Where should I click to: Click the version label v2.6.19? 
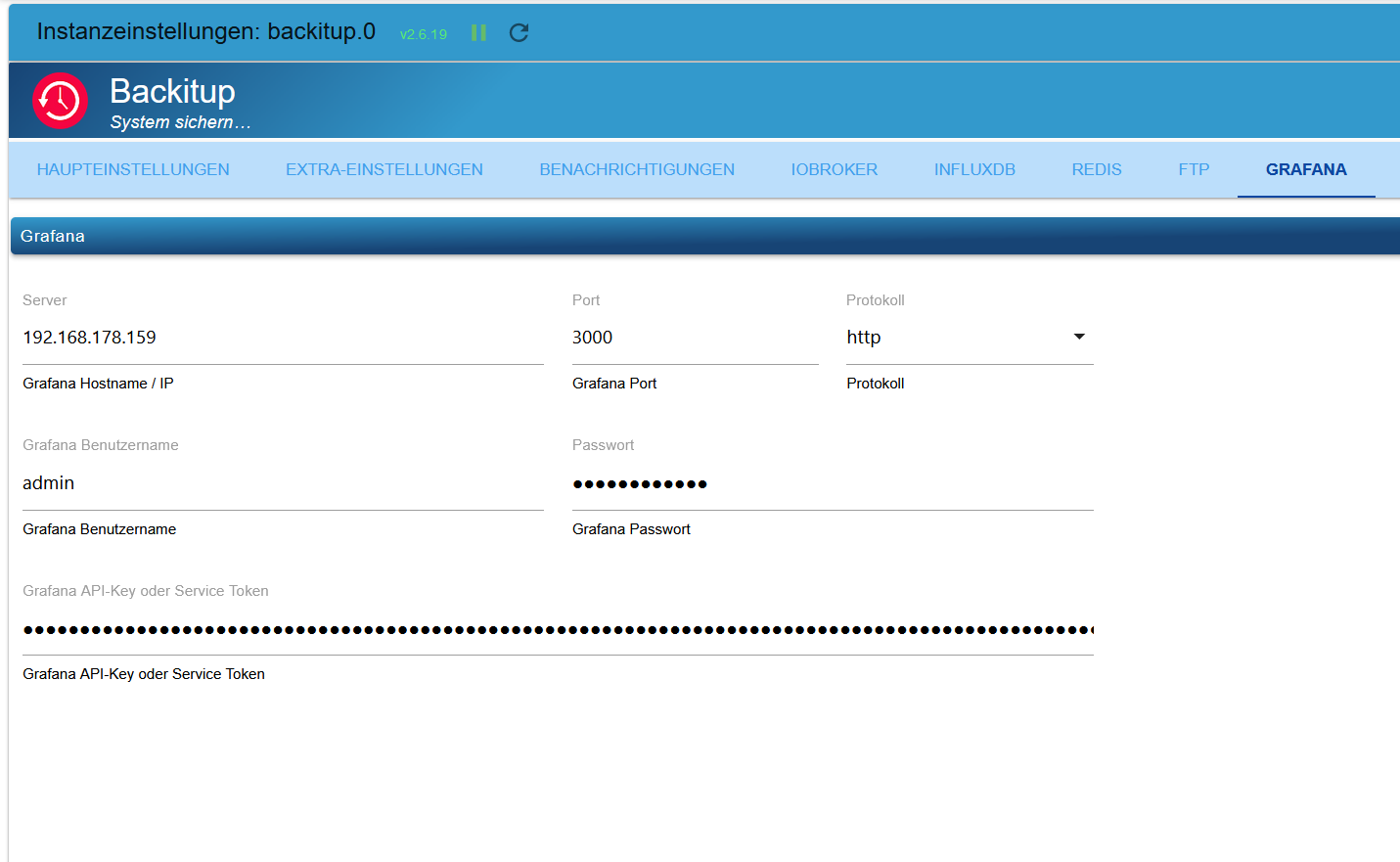click(x=424, y=34)
